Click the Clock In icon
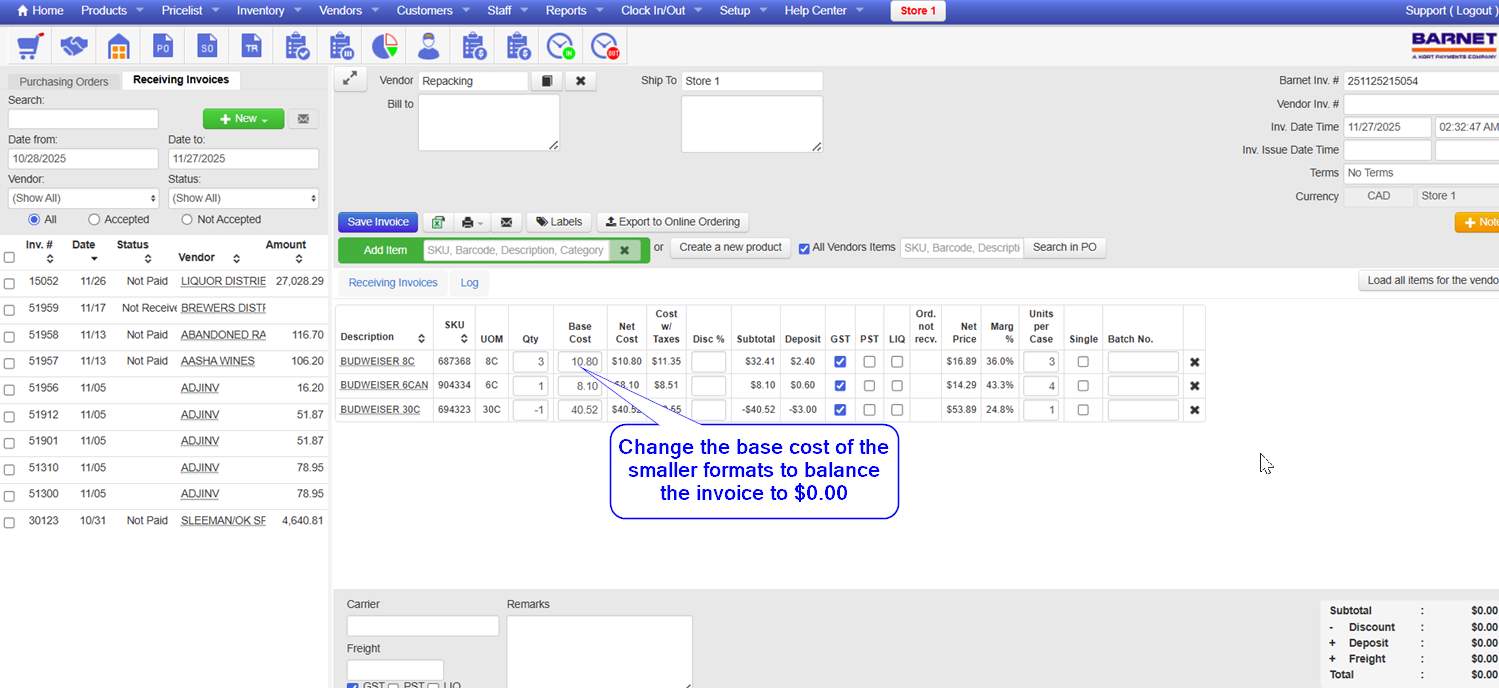The width and height of the screenshot is (1499, 688). (x=561, y=46)
